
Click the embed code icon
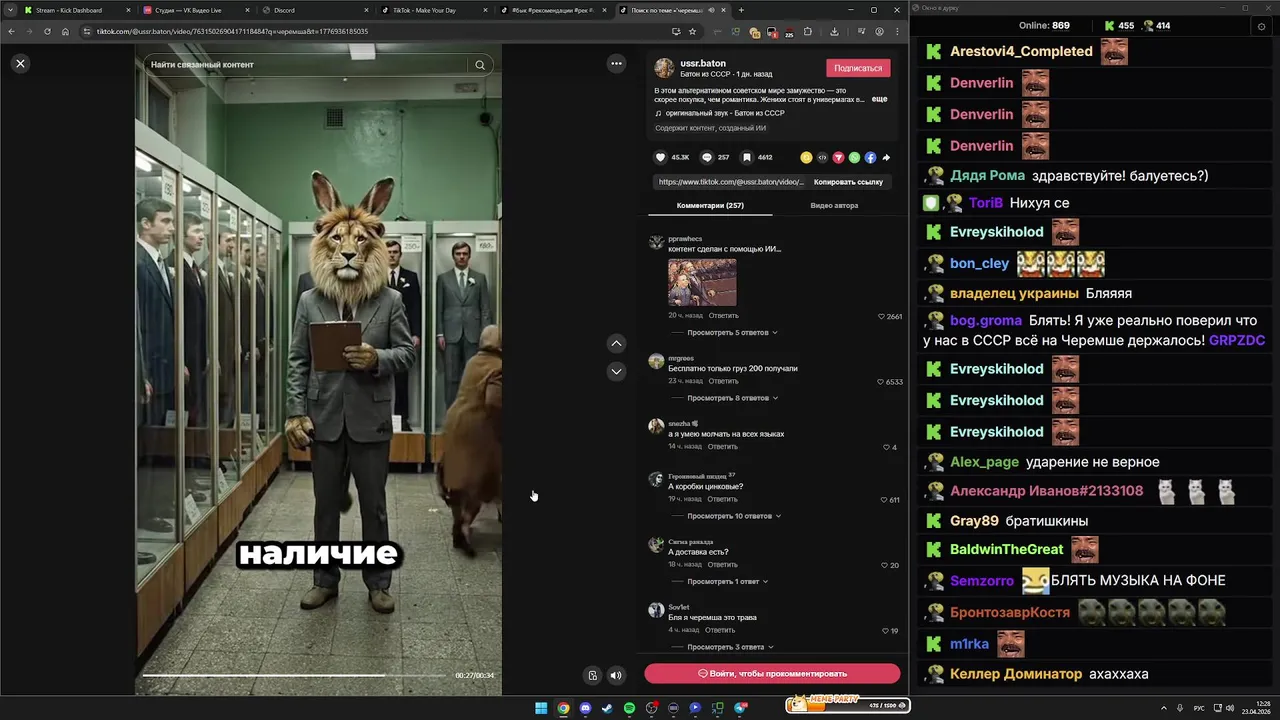(822, 157)
